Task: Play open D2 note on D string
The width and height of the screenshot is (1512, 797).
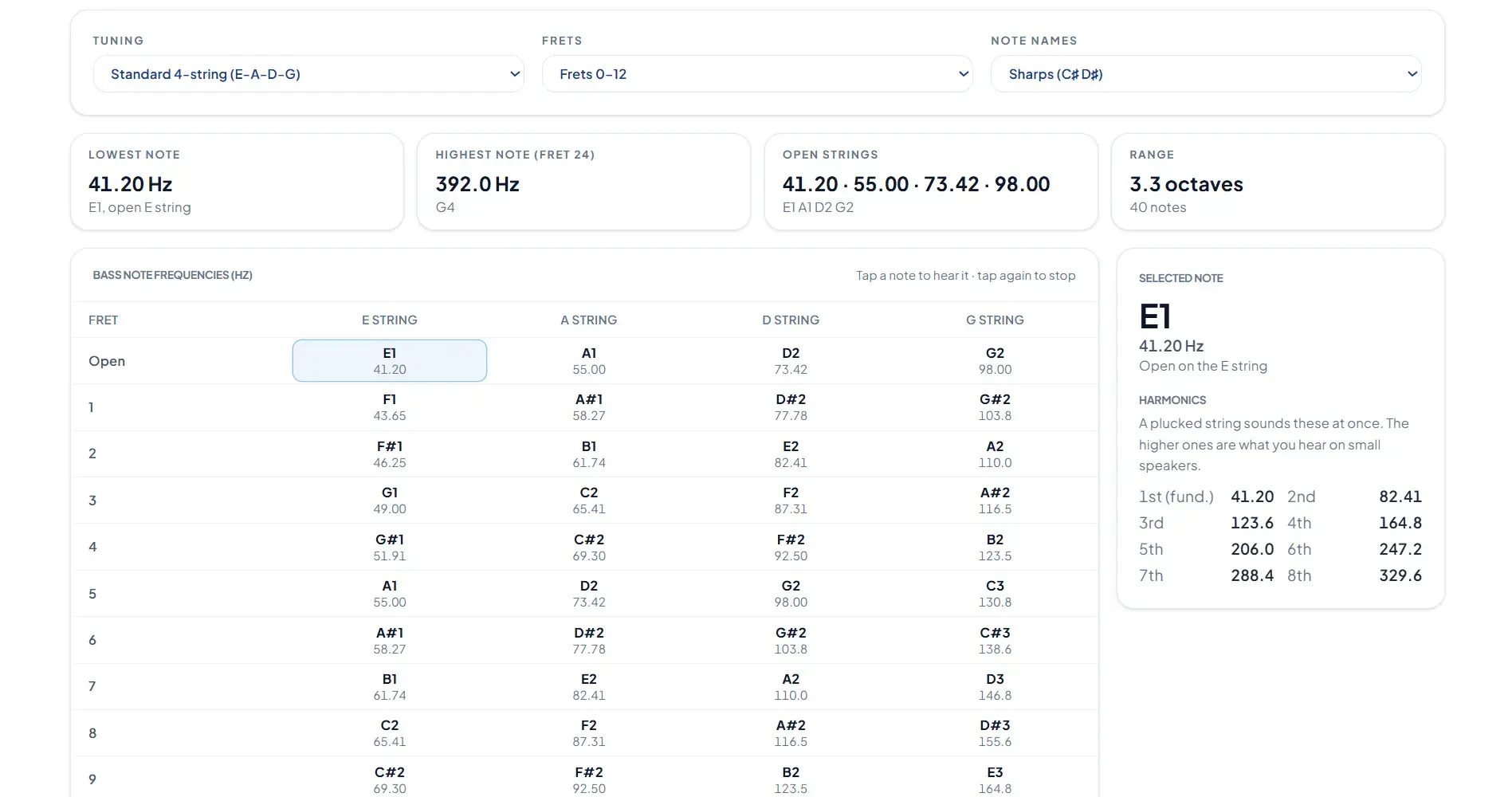Action: [x=791, y=361]
